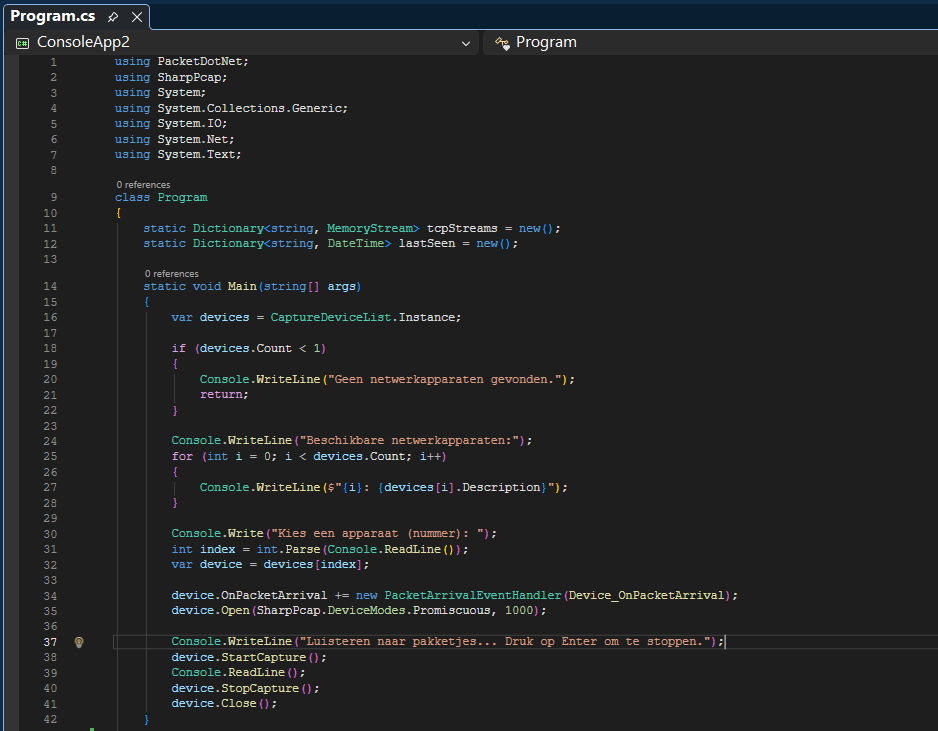Click the lightbulb quick actions icon
The image size is (938, 731).
click(79, 642)
